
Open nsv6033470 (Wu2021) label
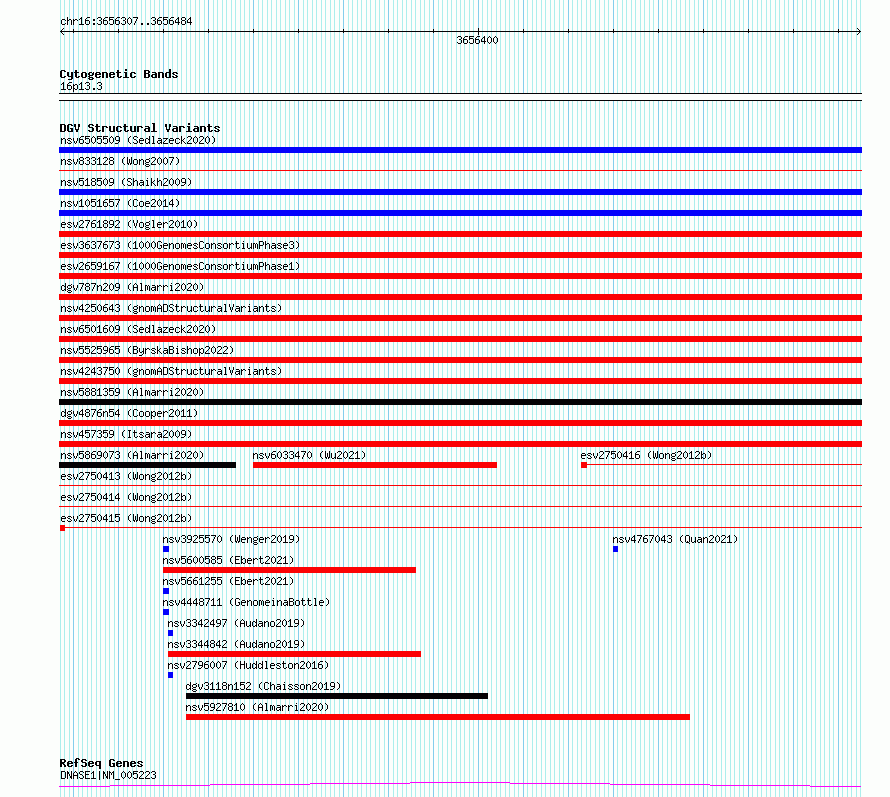click(x=309, y=455)
